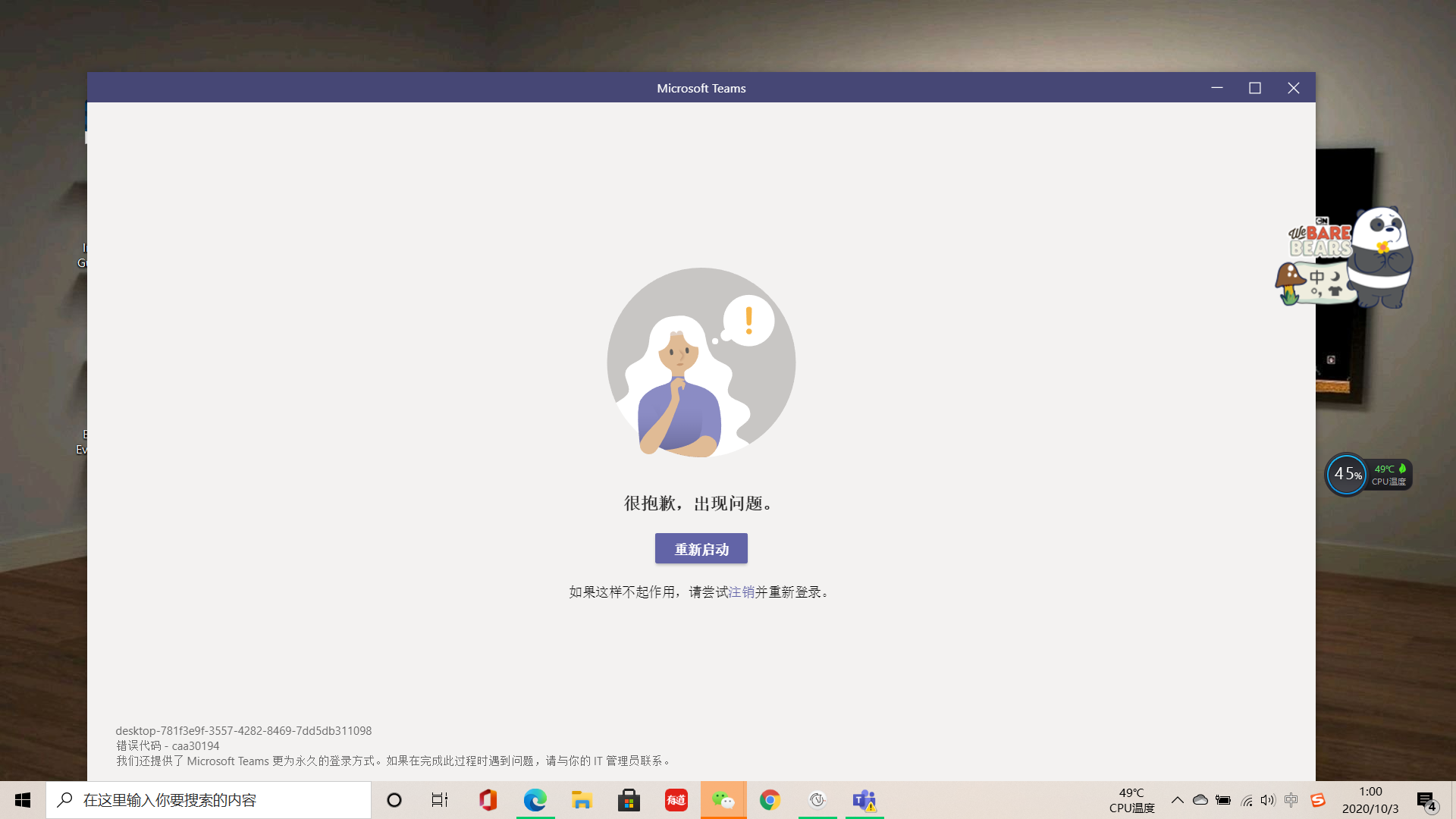Open network Wi-Fi tray icon
Screen dimensions: 1456x819
(1246, 800)
